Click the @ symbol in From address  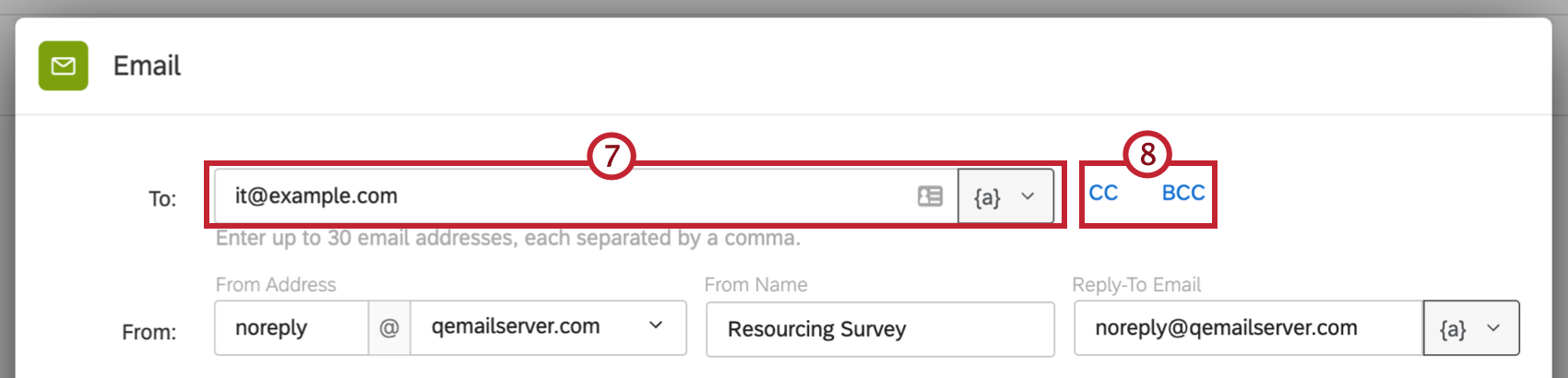tap(389, 328)
